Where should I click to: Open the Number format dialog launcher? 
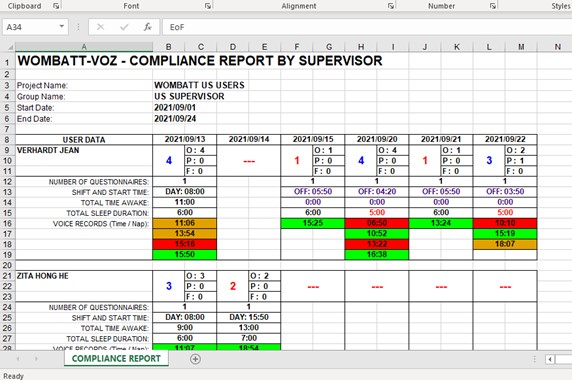click(x=493, y=6)
